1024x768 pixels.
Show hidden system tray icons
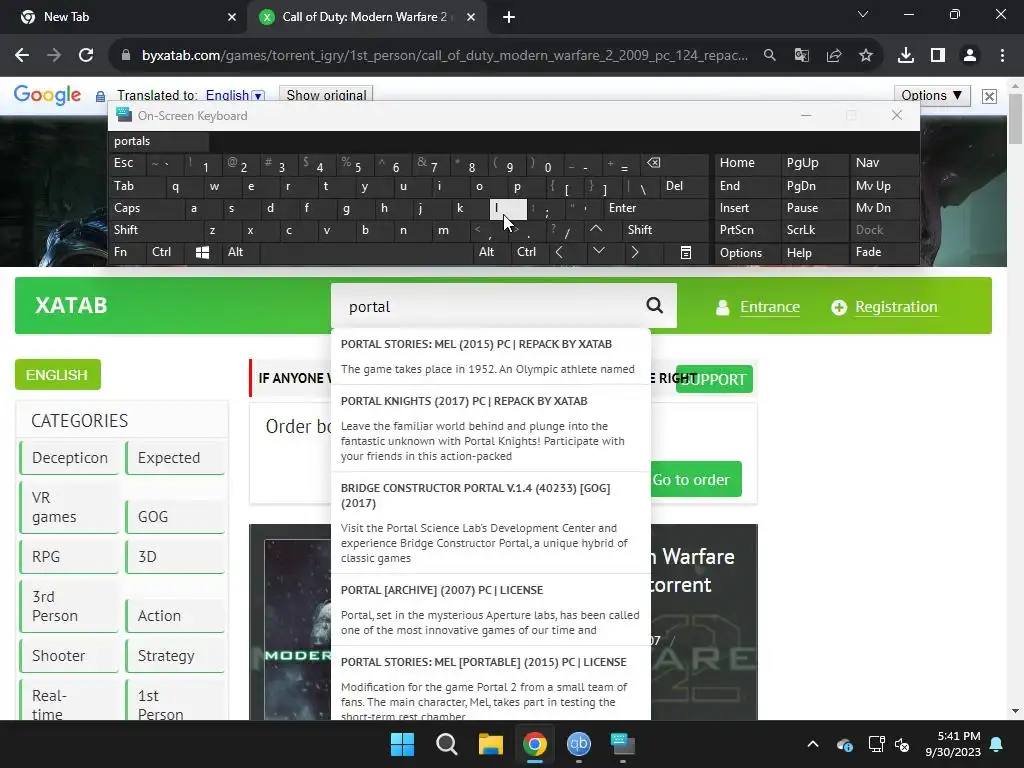[x=812, y=744]
